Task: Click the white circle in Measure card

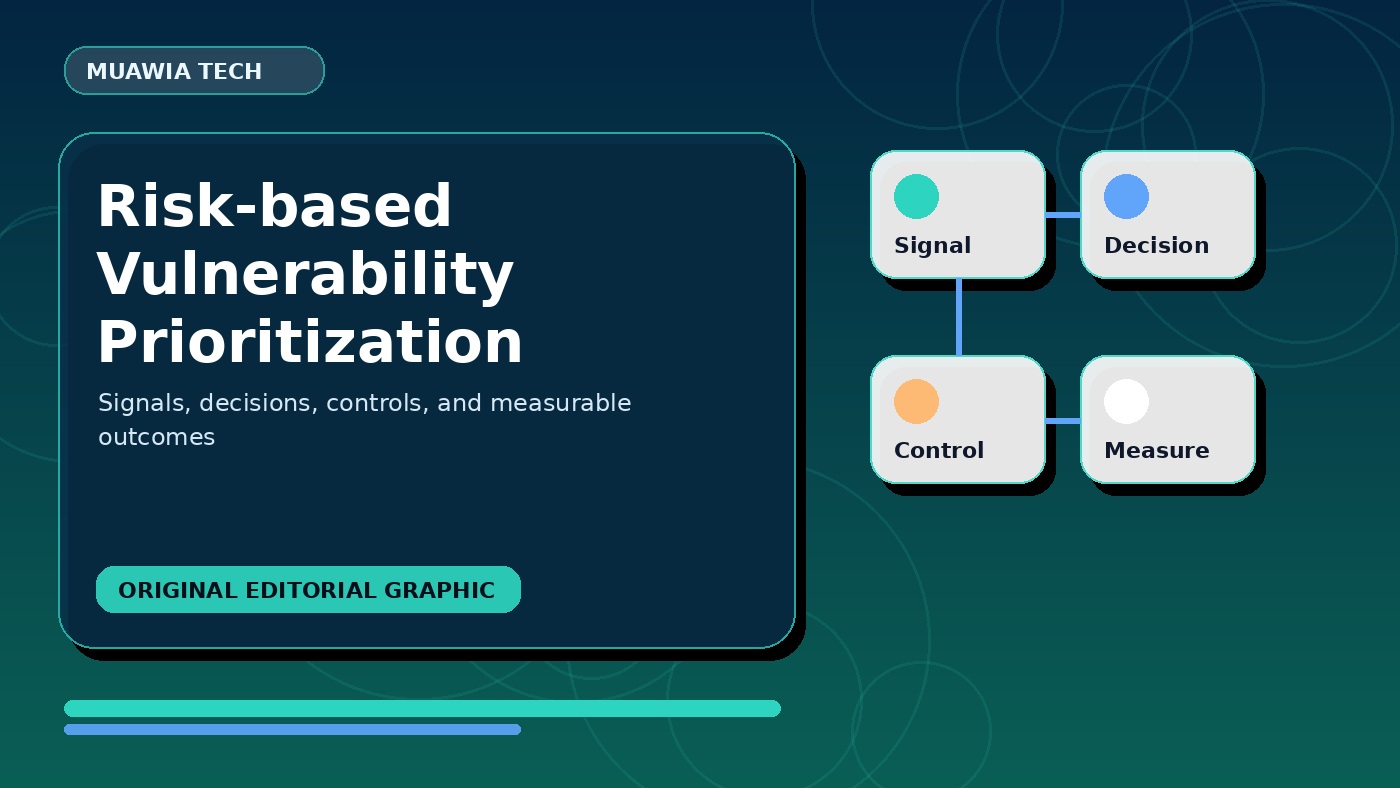Action: [x=1126, y=401]
